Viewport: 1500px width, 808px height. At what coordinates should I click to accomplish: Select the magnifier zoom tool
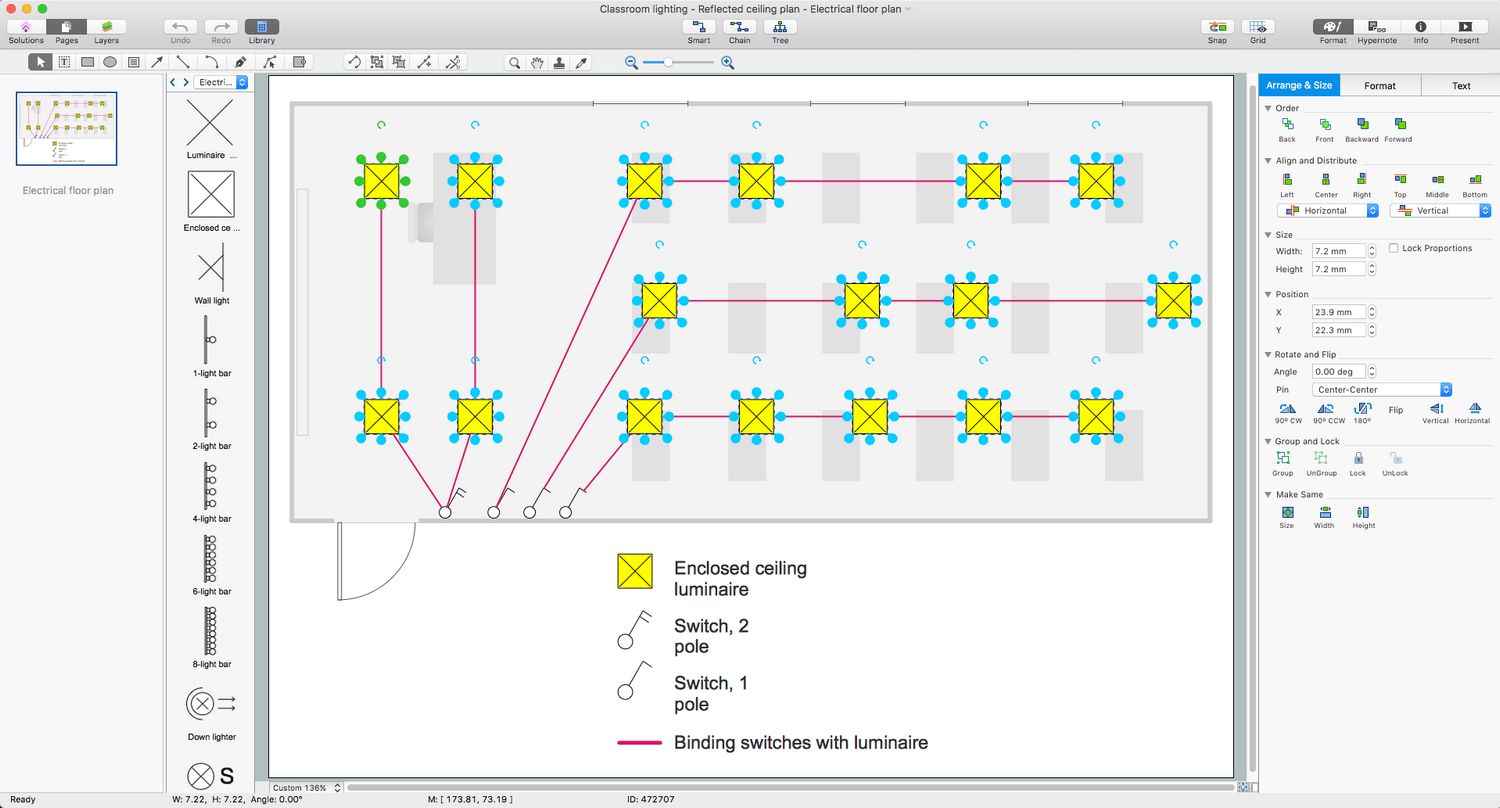[x=514, y=62]
